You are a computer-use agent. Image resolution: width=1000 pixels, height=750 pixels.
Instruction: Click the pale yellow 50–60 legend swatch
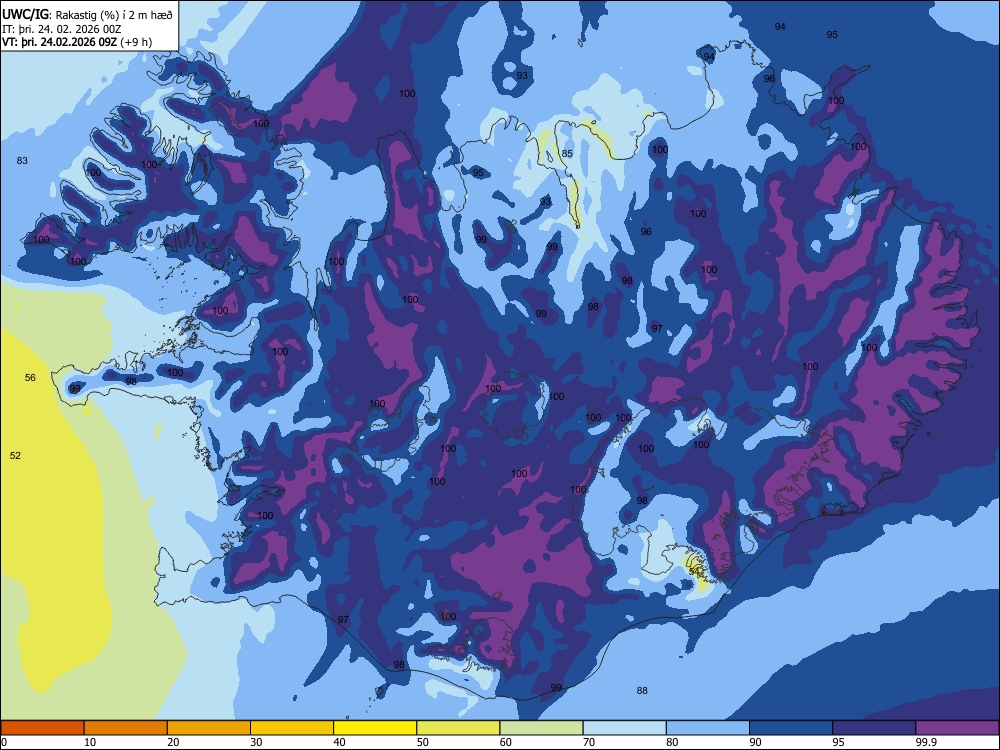[458, 728]
